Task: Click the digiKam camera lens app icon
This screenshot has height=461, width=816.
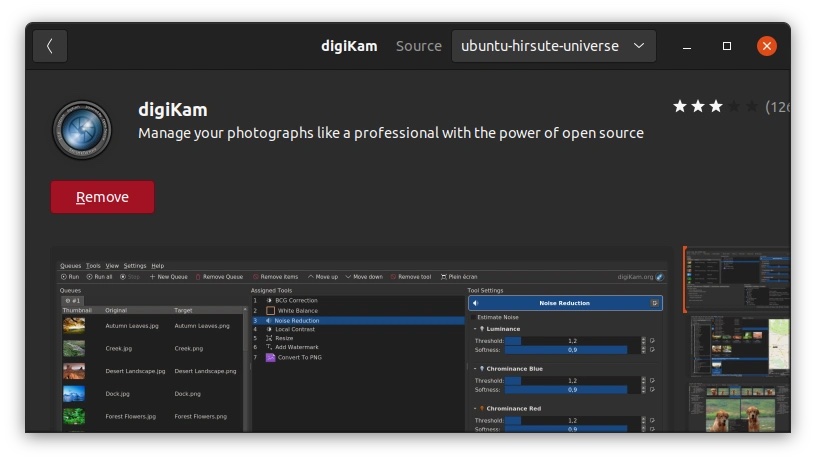Action: point(81,130)
